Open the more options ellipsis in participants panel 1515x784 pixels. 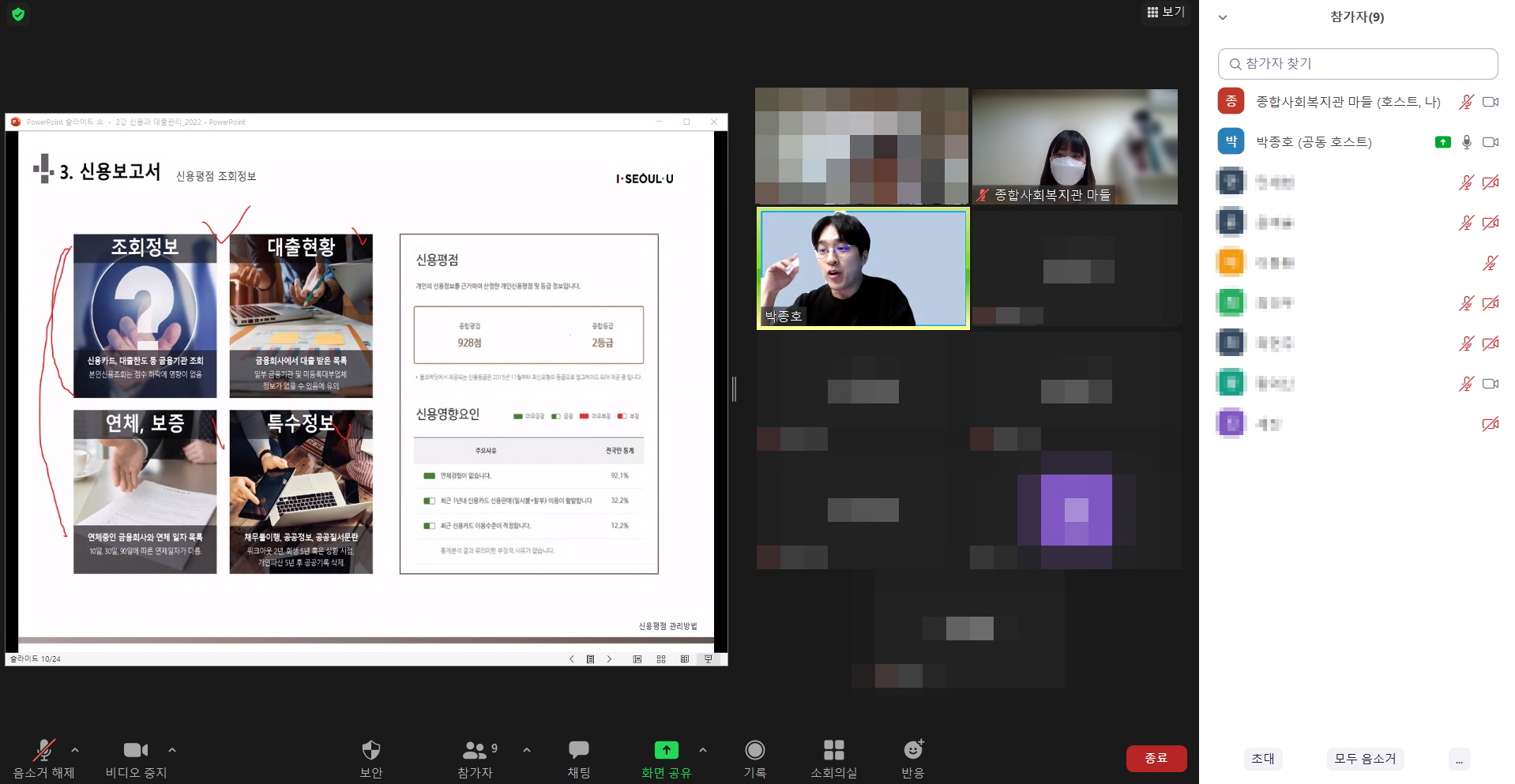click(1459, 760)
